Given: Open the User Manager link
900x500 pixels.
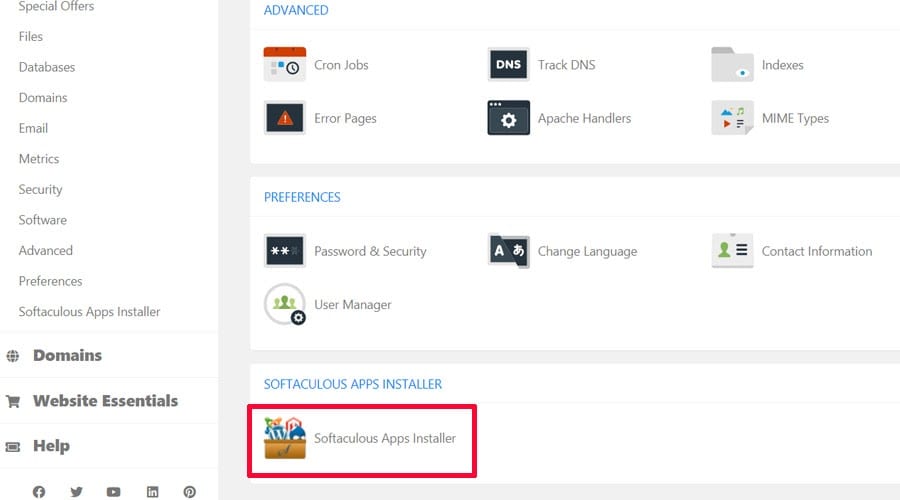Looking at the screenshot, I should (x=352, y=305).
